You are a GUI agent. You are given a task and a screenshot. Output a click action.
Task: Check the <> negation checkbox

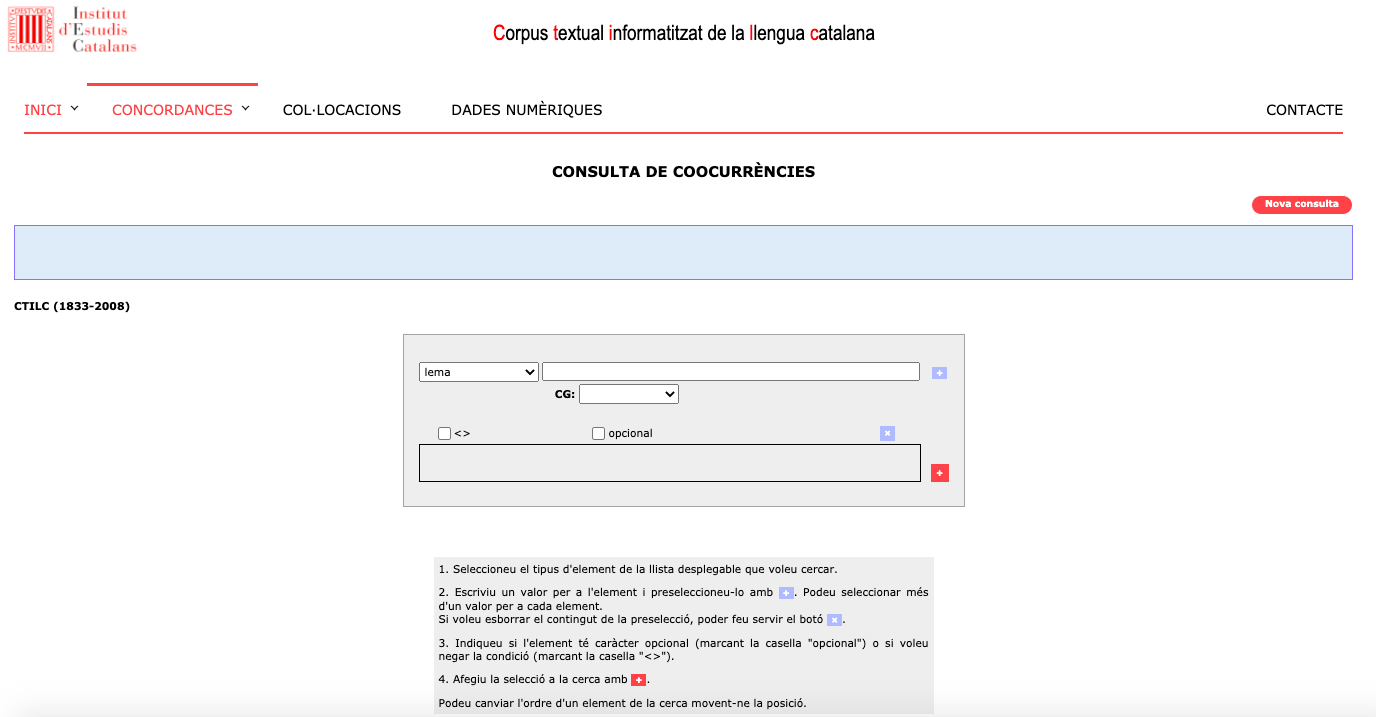pyautogui.click(x=444, y=432)
